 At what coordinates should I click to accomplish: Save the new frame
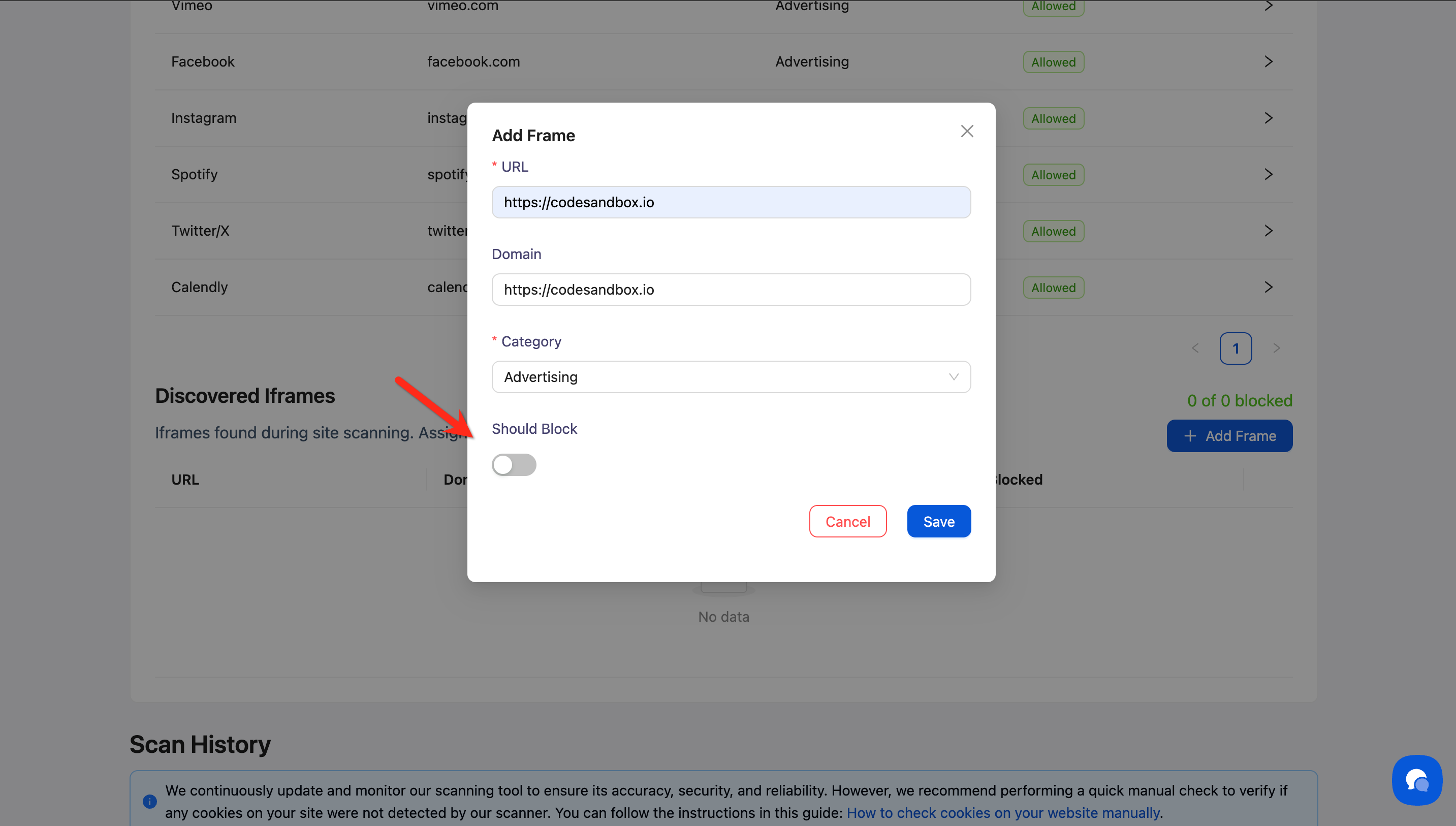click(x=938, y=521)
